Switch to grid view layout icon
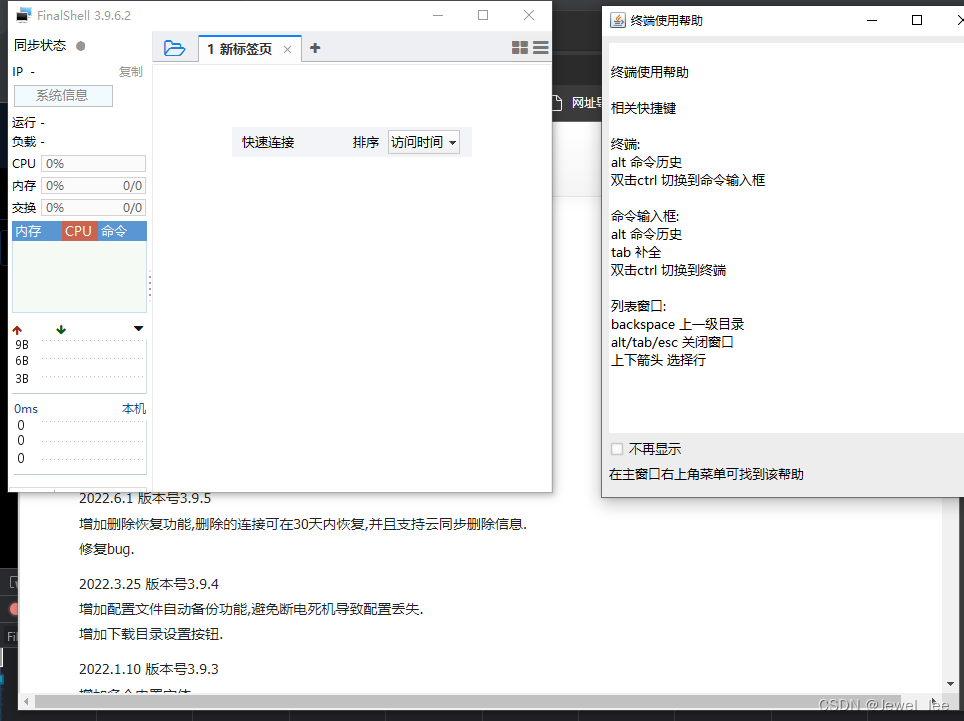Image resolution: width=964 pixels, height=721 pixels. point(520,47)
